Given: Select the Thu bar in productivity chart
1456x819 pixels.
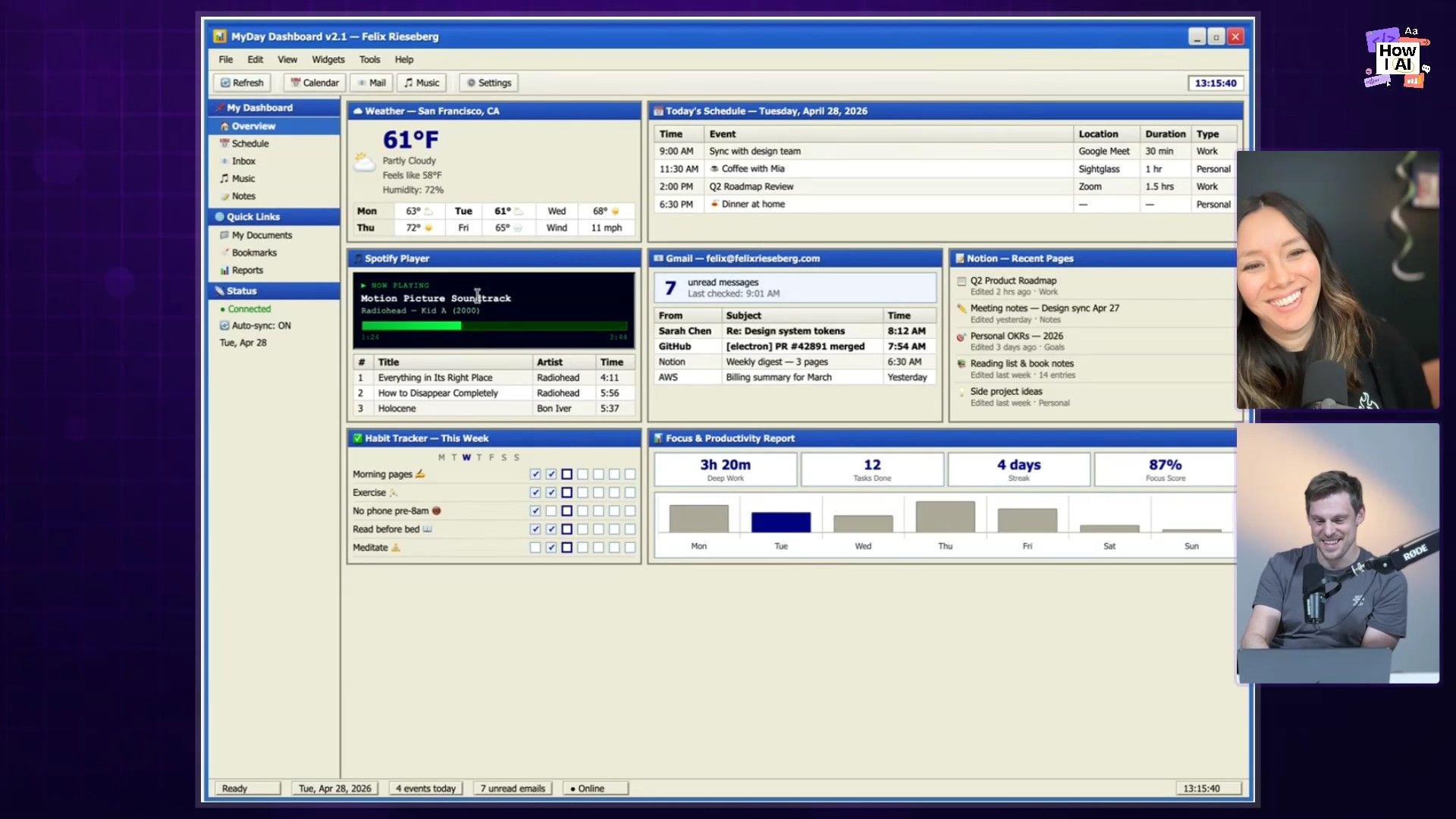Looking at the screenshot, I should (945, 516).
